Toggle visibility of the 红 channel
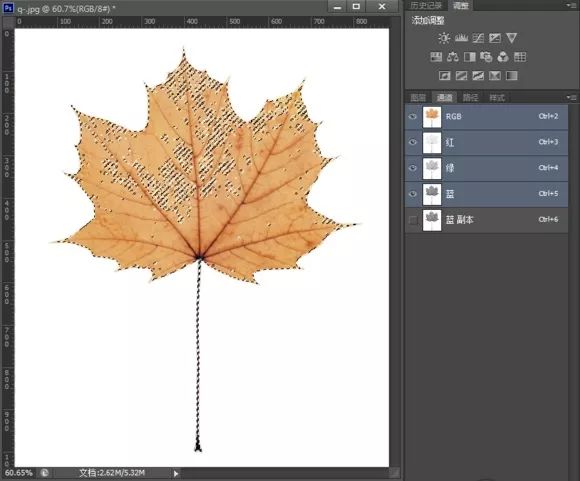Viewport: 580px width, 481px height. point(412,142)
